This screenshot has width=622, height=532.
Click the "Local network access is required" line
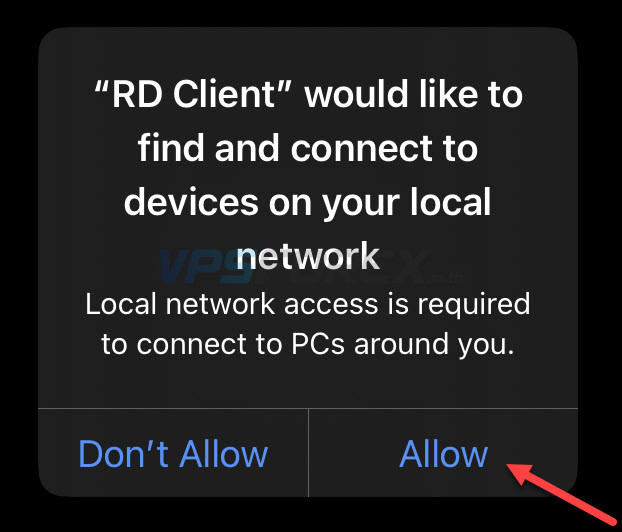[308, 305]
